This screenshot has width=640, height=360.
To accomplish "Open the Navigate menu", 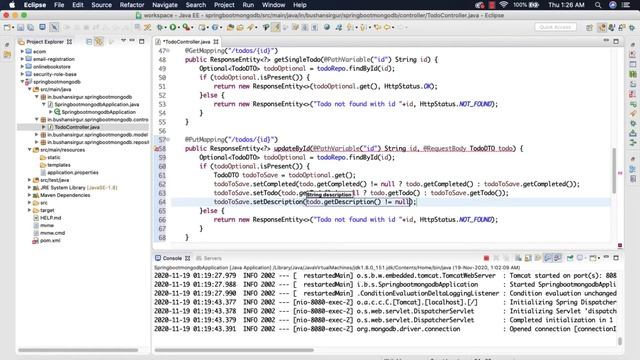I will pos(165,5).
